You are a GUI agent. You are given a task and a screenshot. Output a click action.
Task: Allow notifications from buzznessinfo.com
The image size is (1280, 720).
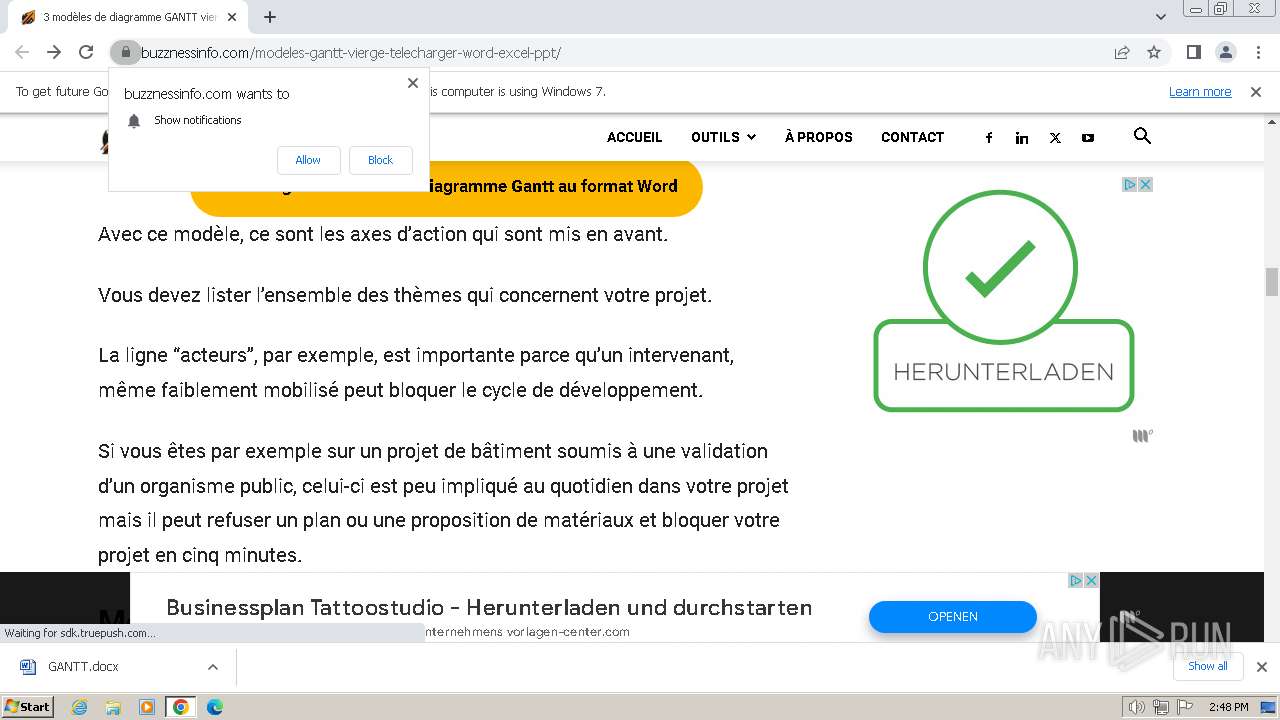click(x=308, y=160)
